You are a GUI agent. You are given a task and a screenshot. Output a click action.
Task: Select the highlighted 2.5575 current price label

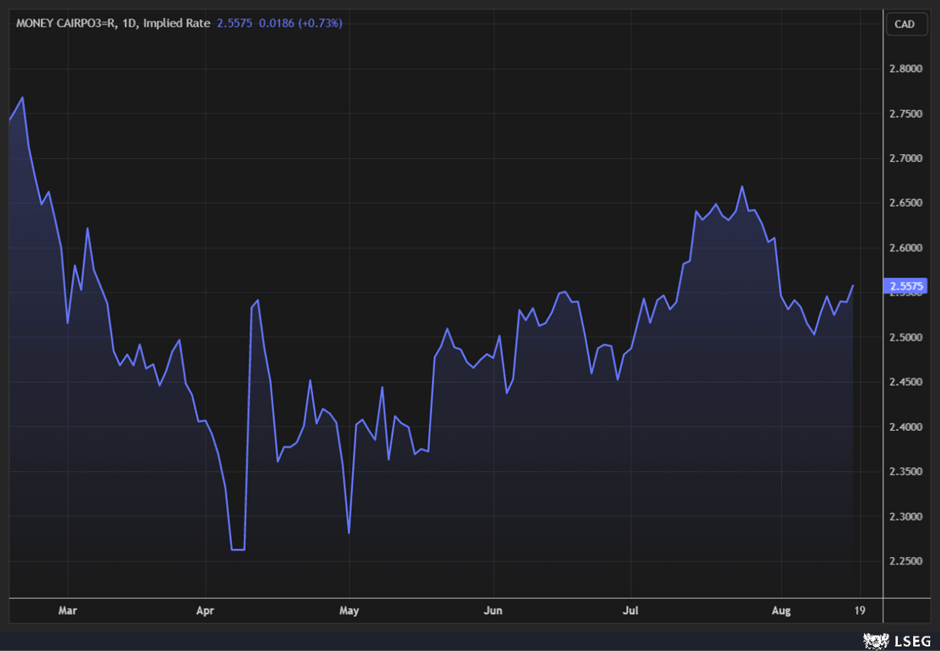(x=905, y=286)
